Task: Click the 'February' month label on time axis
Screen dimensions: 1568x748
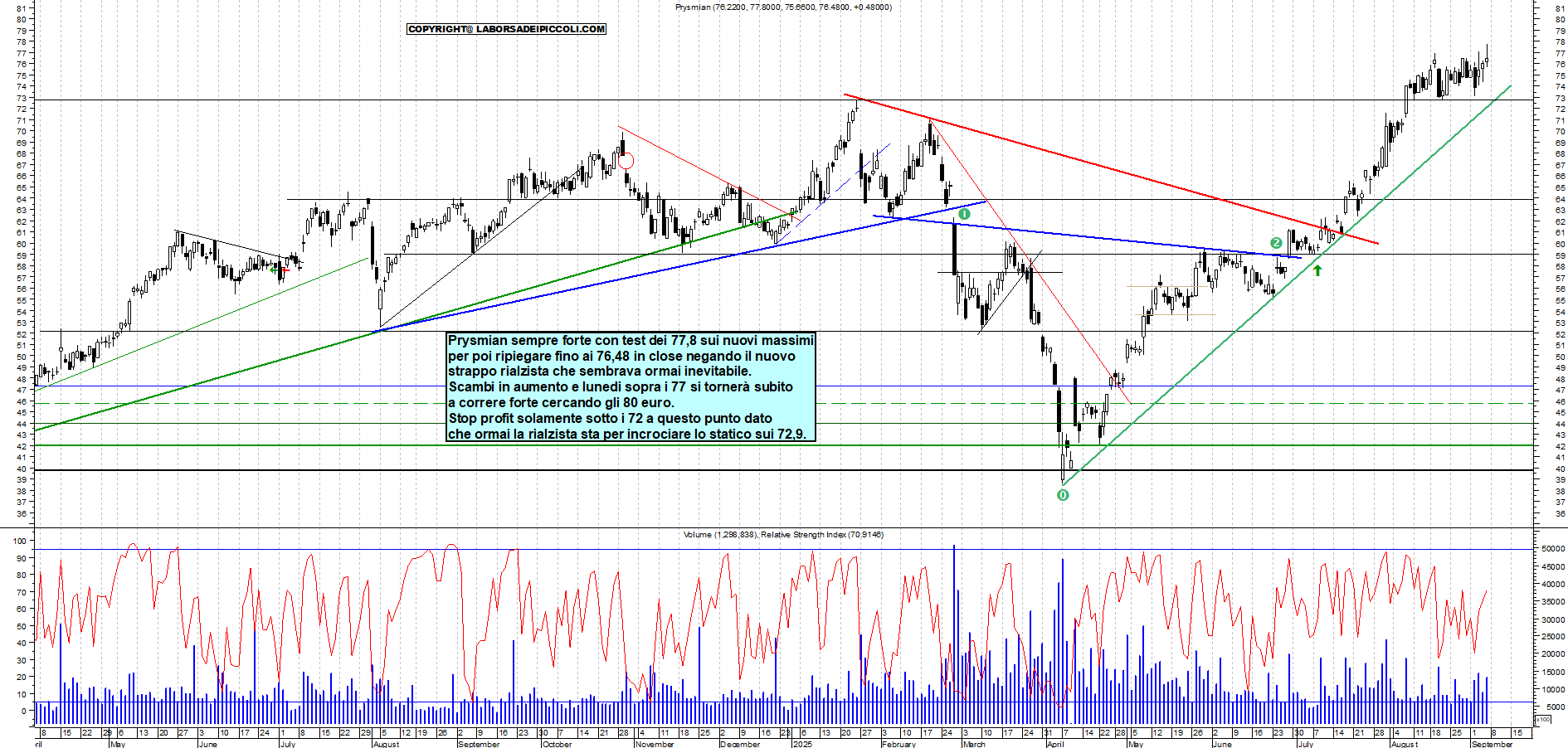Action: pyautogui.click(x=899, y=744)
